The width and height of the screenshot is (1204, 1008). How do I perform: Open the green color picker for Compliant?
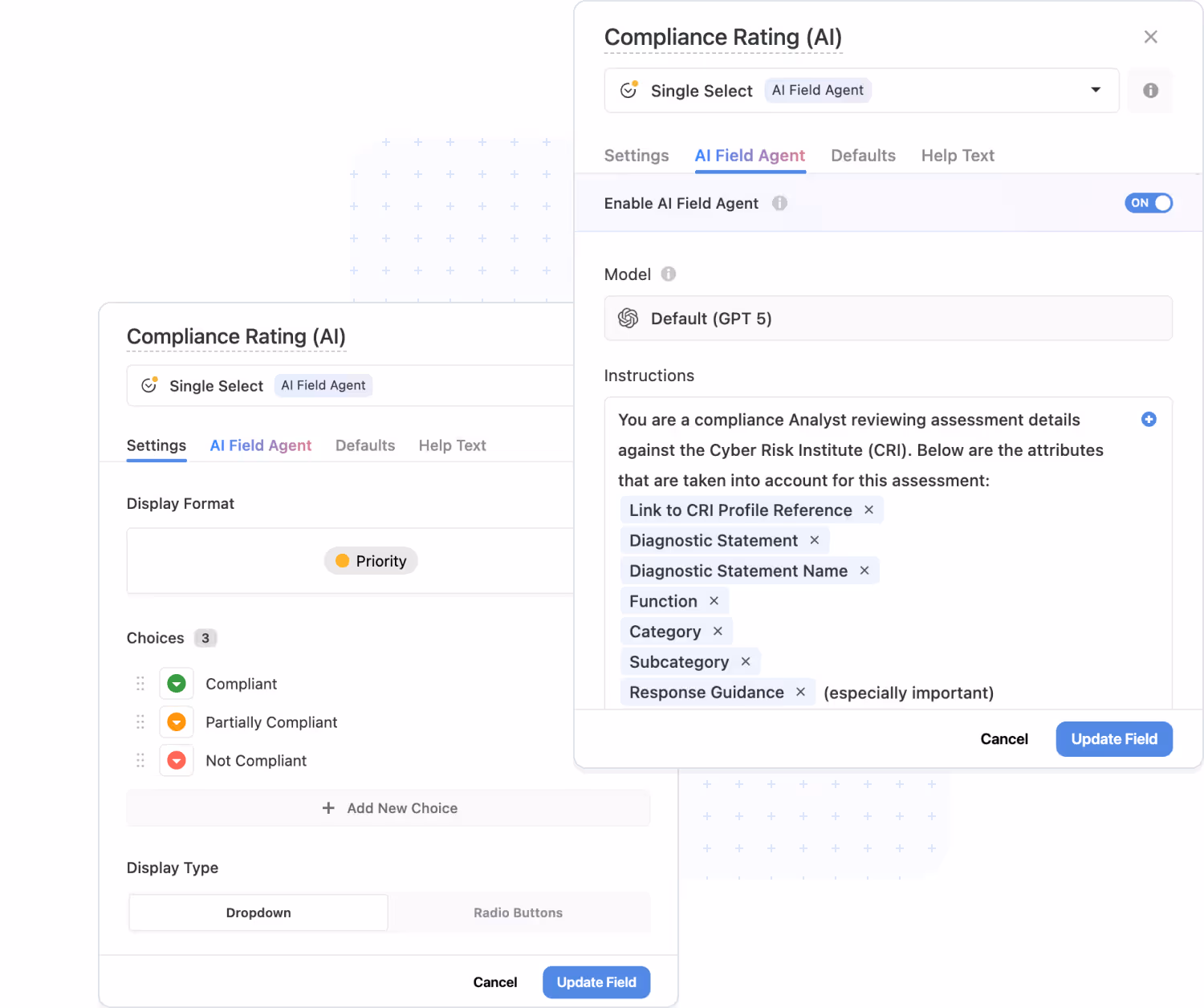[x=177, y=683]
